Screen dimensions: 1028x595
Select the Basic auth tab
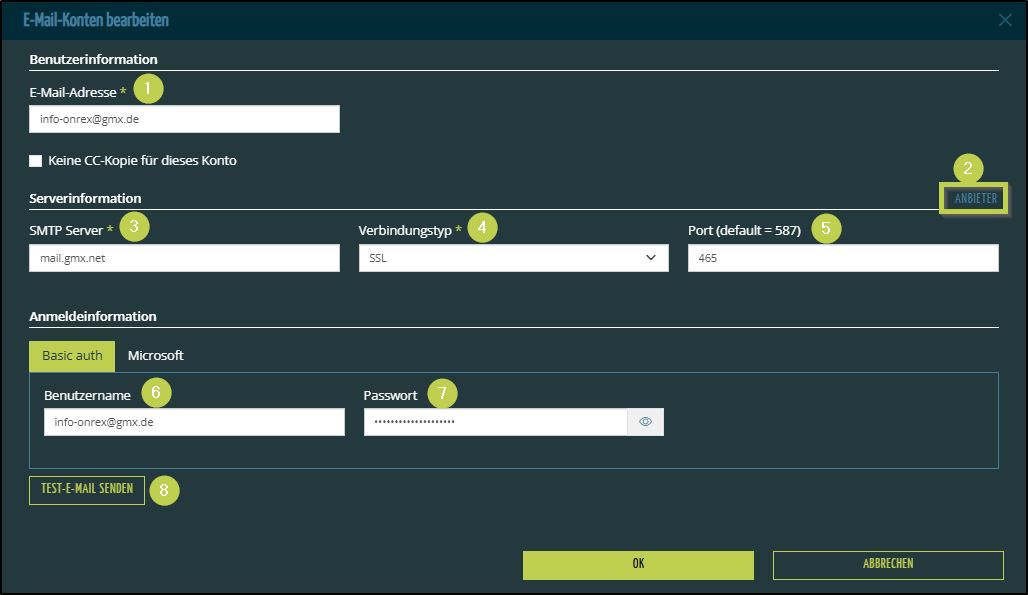point(72,356)
